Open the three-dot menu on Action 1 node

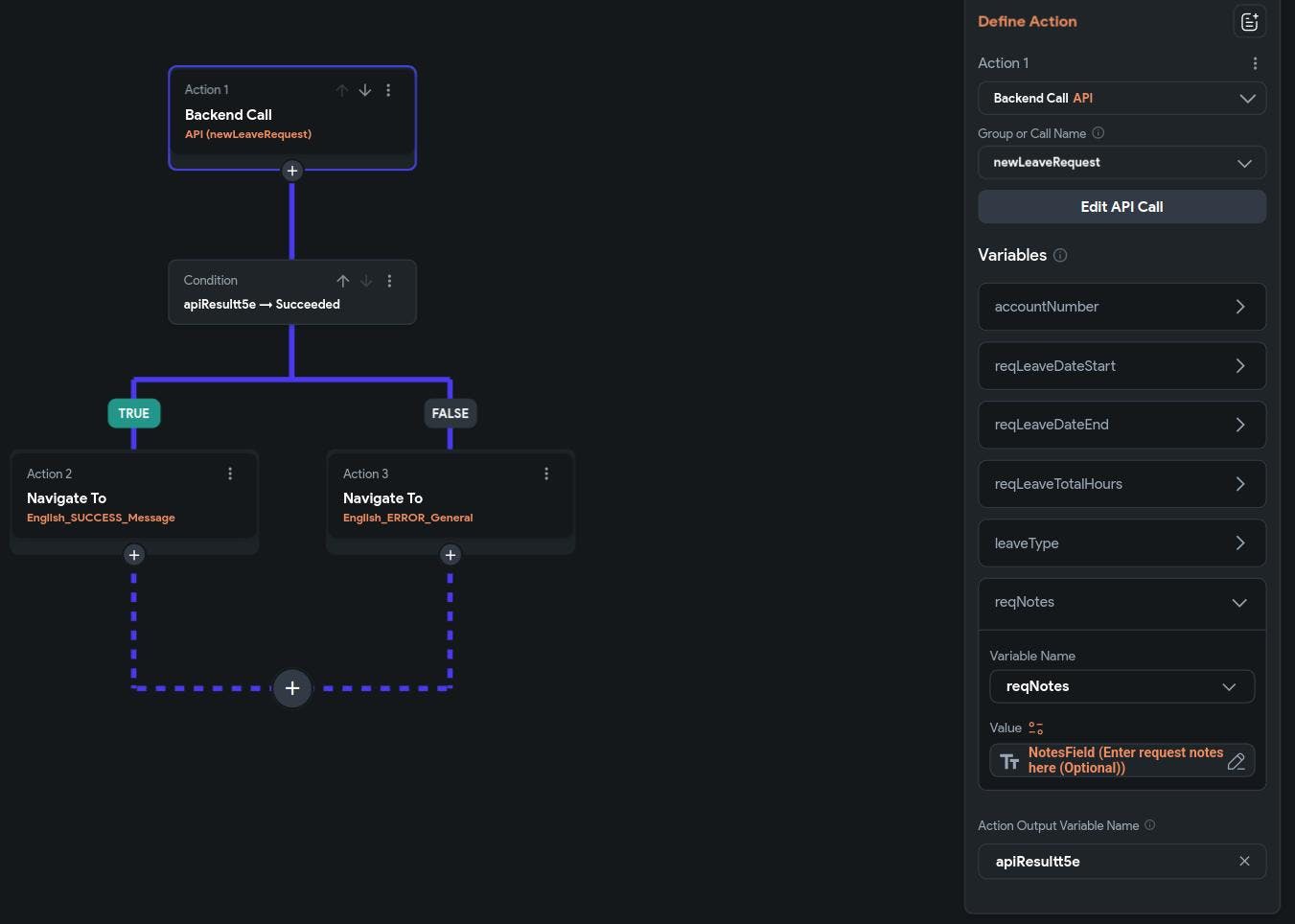point(388,90)
